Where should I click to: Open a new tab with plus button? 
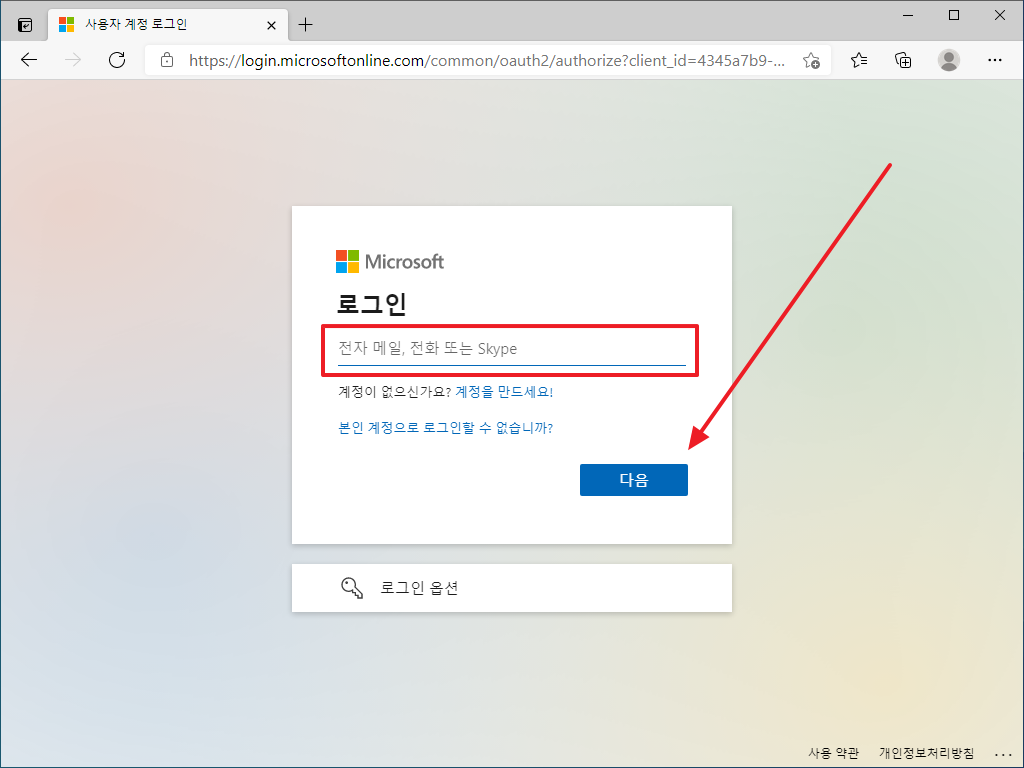coord(305,25)
